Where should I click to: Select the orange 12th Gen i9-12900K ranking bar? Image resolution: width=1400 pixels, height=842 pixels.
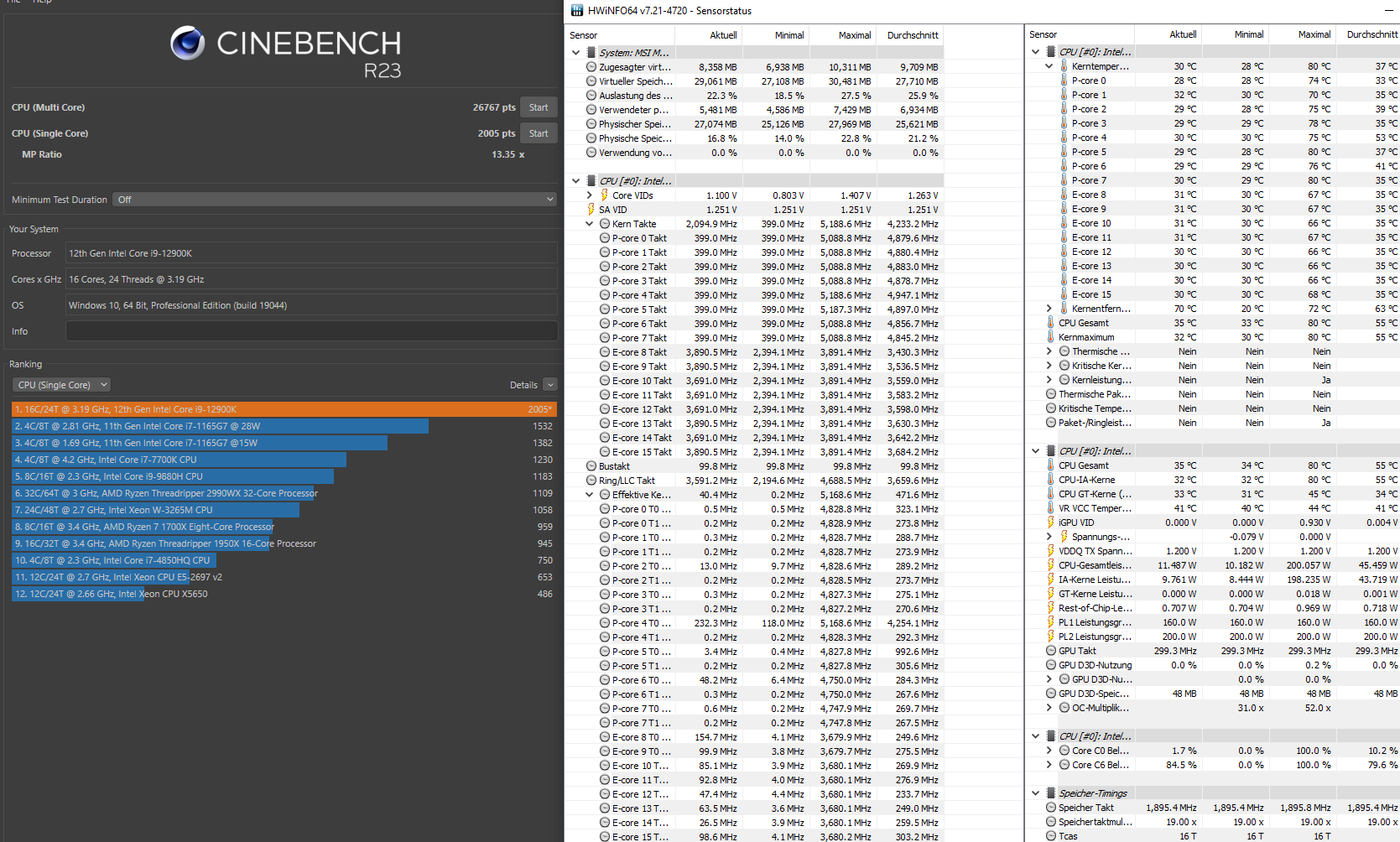point(284,409)
